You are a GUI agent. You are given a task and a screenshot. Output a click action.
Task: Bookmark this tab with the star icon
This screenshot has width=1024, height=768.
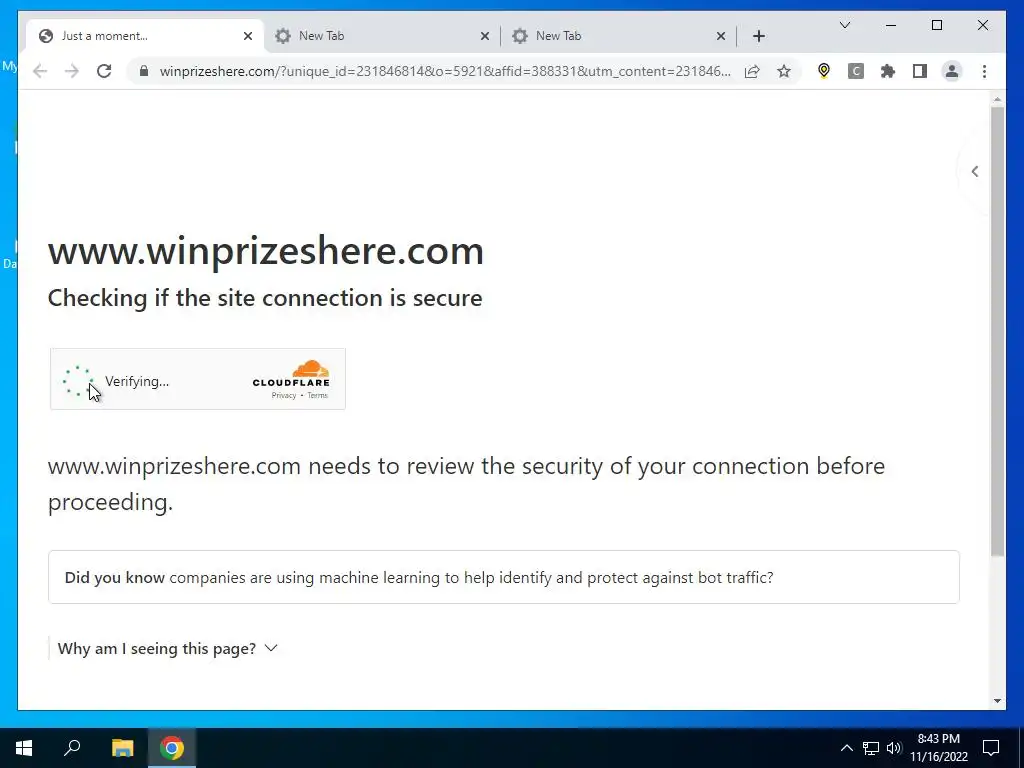784,71
